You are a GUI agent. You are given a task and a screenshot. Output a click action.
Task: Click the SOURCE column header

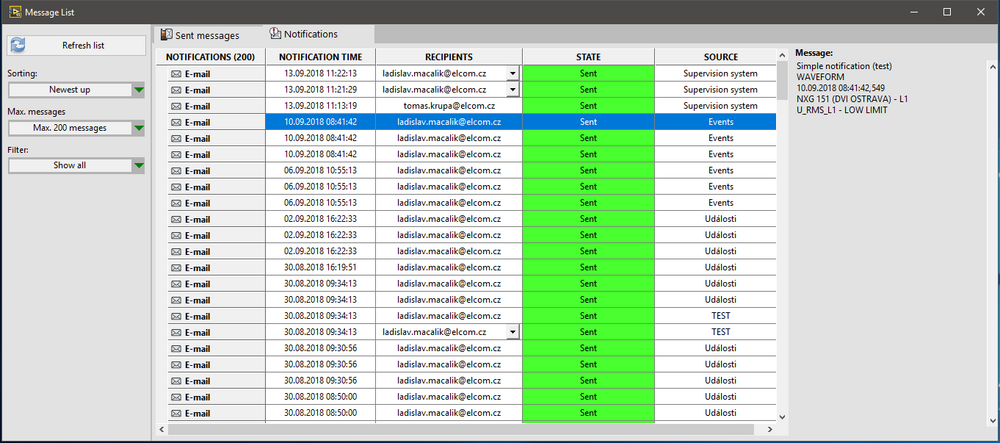[x=721, y=57]
